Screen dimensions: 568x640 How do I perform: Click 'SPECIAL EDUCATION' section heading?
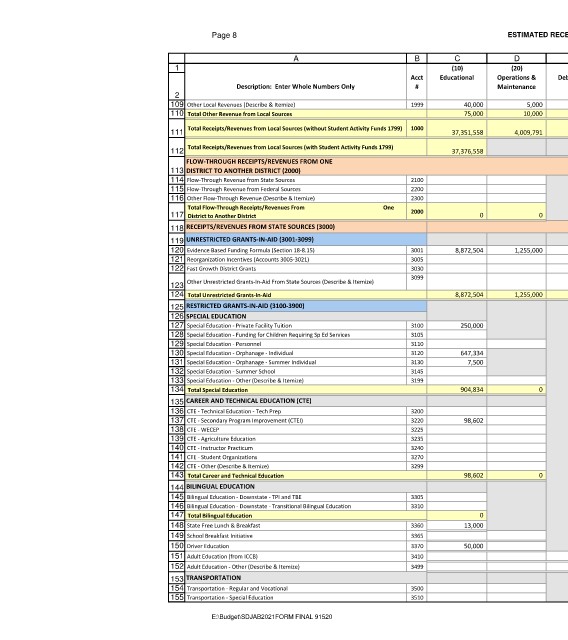point(216,317)
